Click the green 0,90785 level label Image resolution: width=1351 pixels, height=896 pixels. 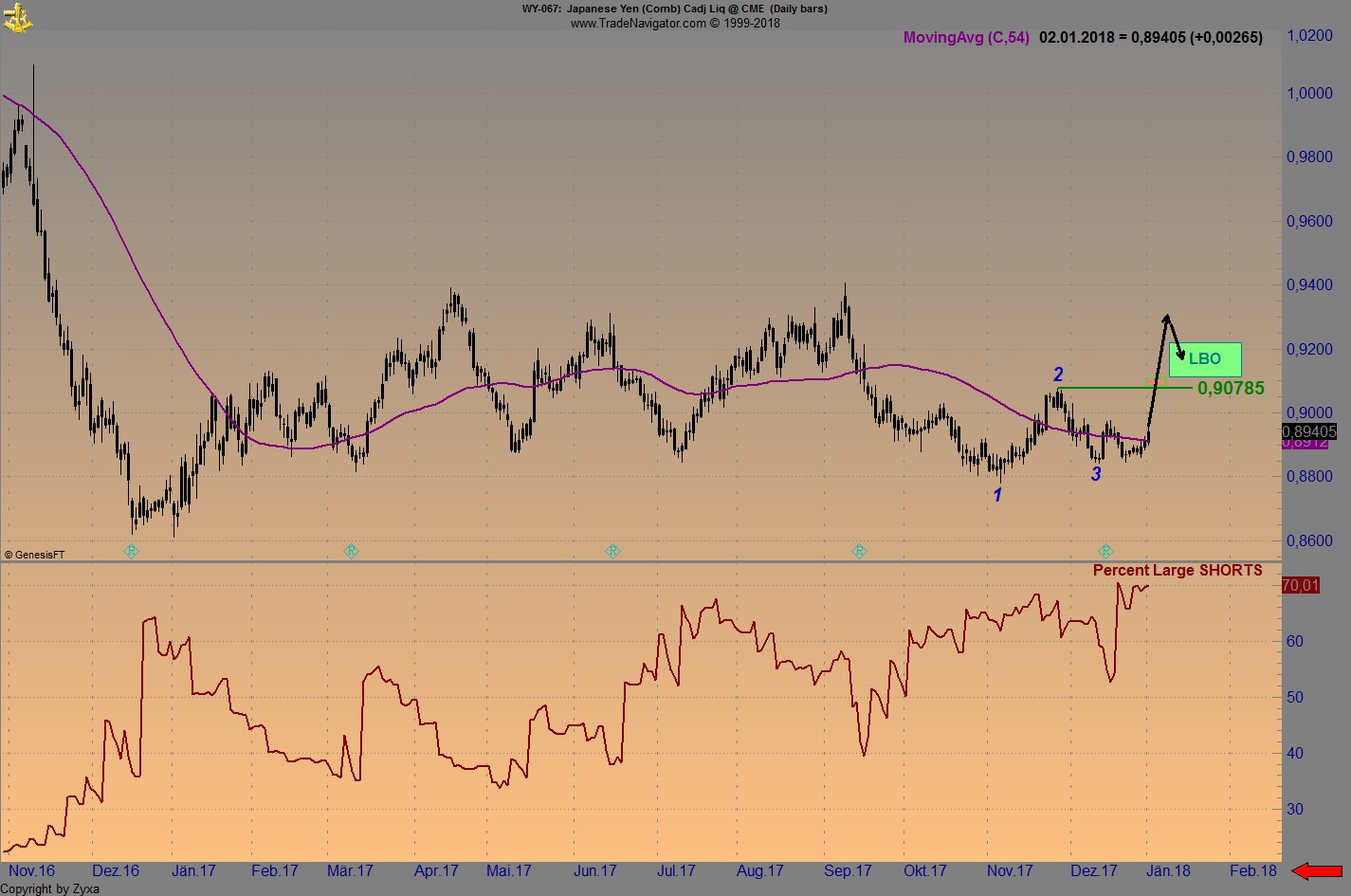point(1231,388)
